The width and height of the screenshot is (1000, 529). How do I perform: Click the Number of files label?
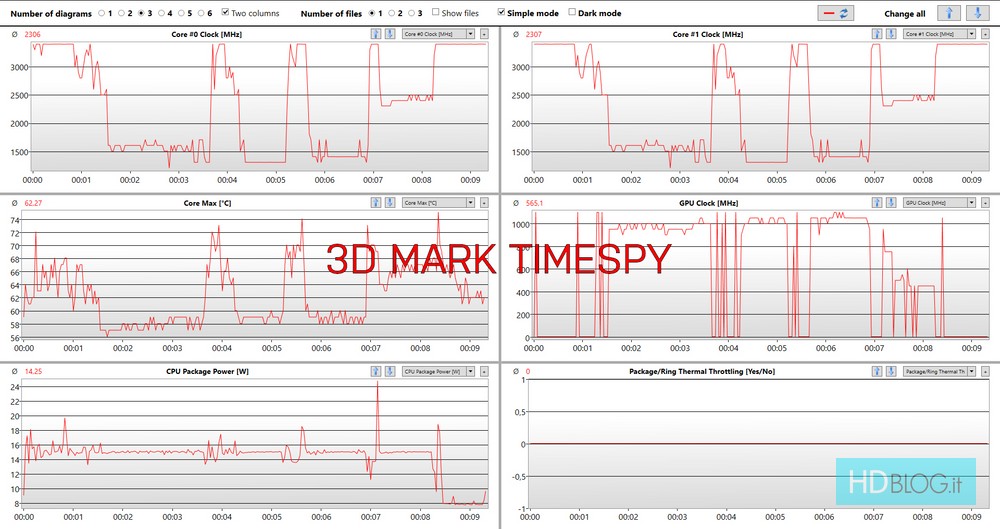(x=331, y=13)
